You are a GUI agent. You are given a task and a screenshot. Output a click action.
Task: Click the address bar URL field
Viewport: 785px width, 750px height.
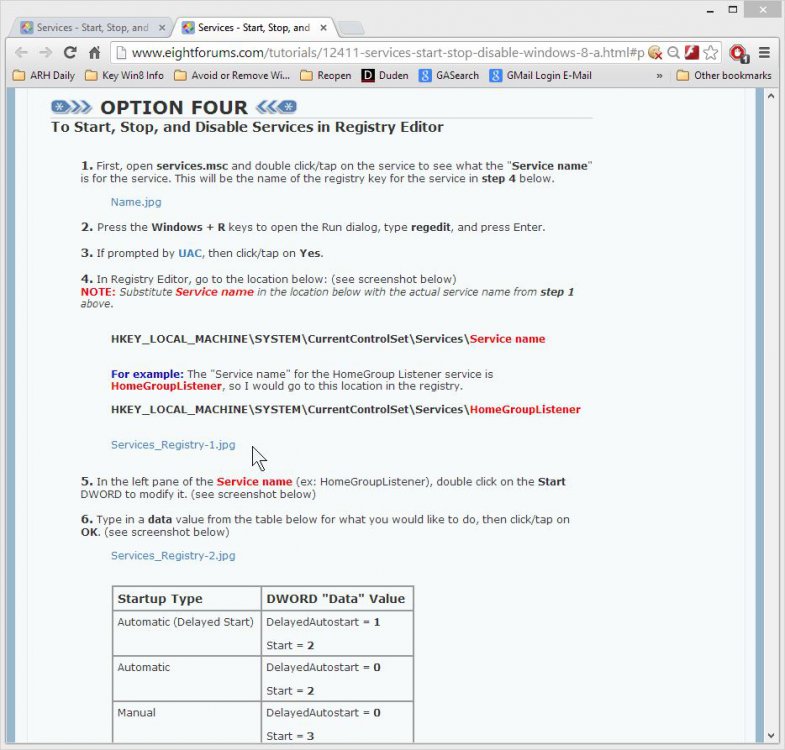pos(380,52)
